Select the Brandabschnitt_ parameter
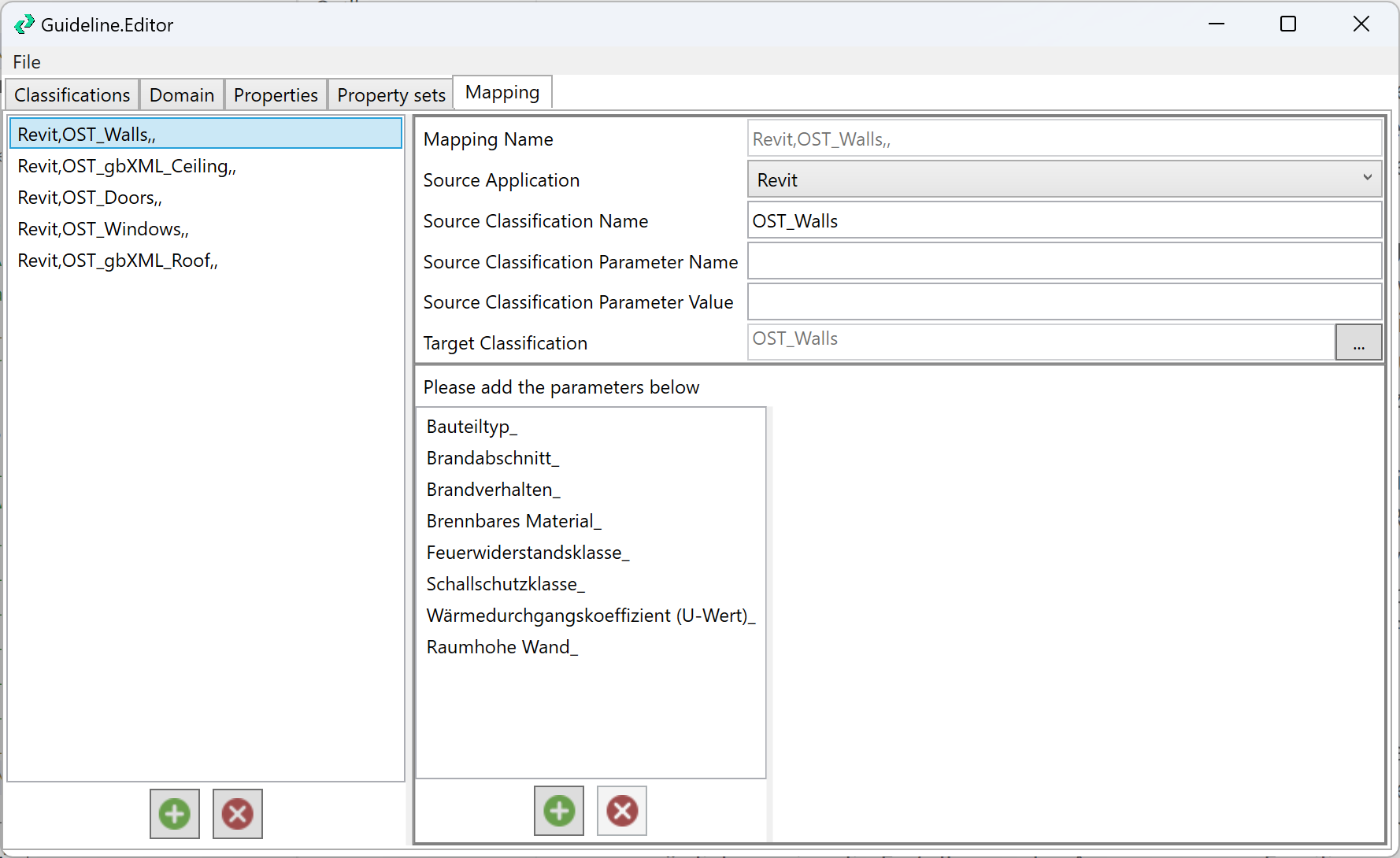The height and width of the screenshot is (858, 1400). point(591,457)
